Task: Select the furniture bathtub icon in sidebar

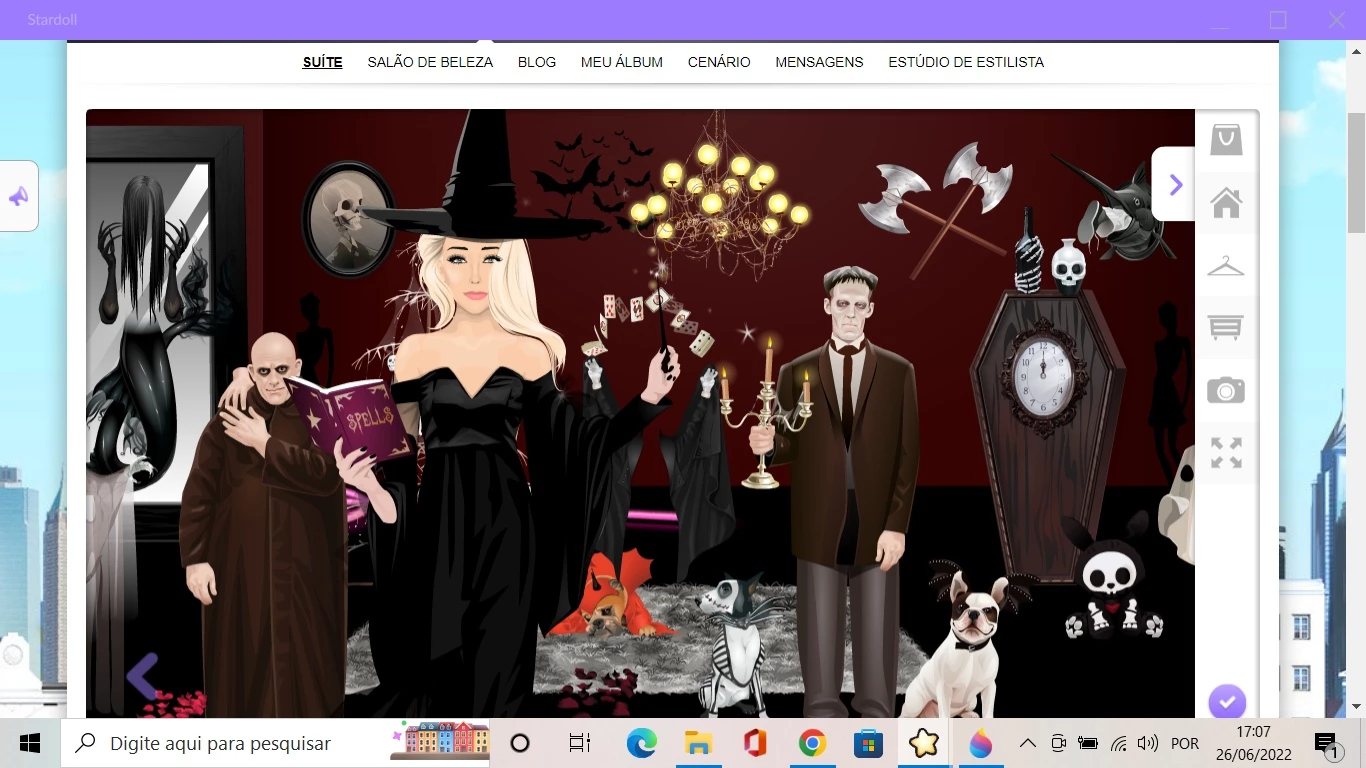Action: coord(1226,327)
